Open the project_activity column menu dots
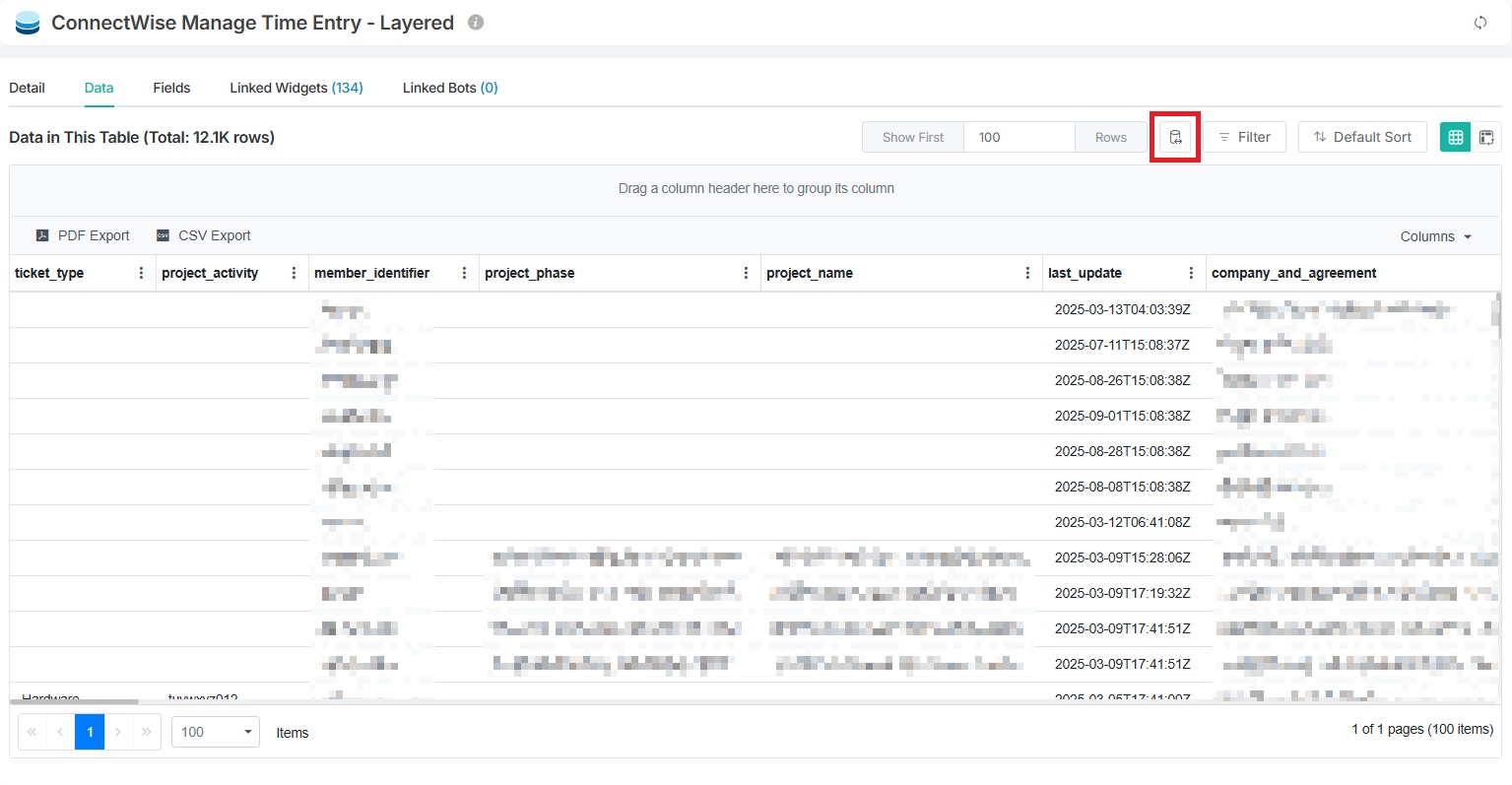The width and height of the screenshot is (1512, 785). coord(294,273)
